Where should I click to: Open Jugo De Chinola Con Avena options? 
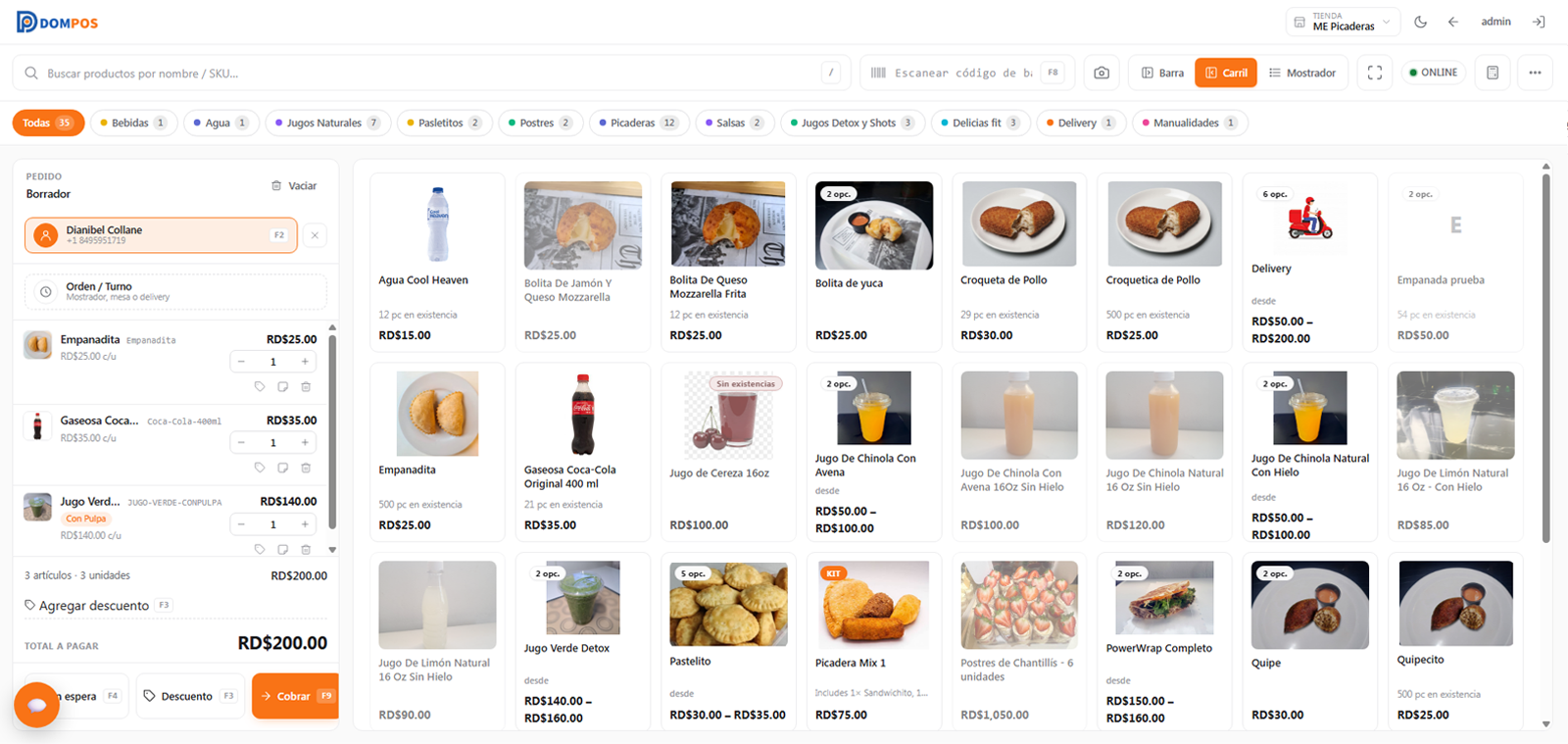[x=874, y=452]
